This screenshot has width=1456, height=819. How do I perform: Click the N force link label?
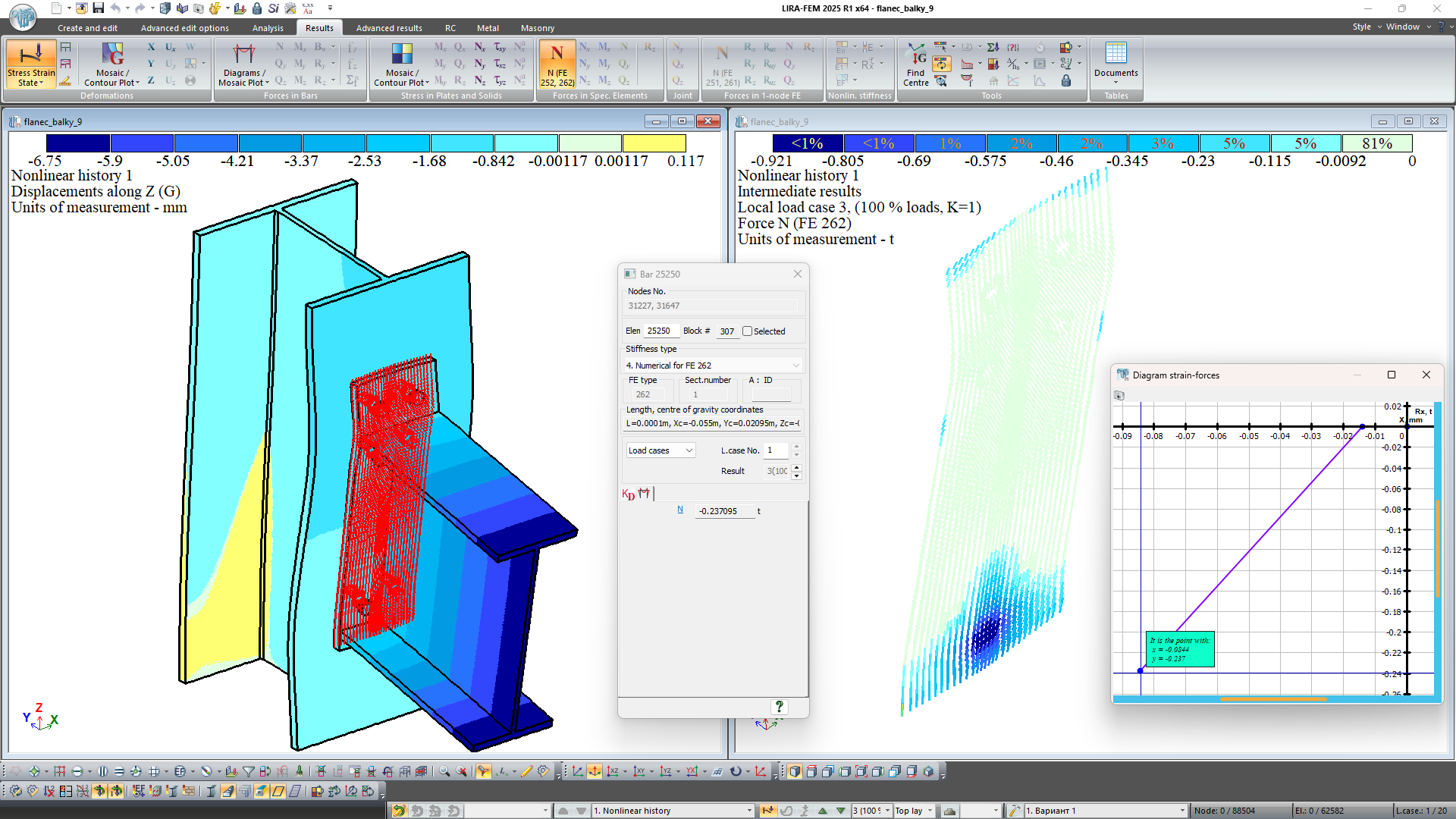pos(680,510)
